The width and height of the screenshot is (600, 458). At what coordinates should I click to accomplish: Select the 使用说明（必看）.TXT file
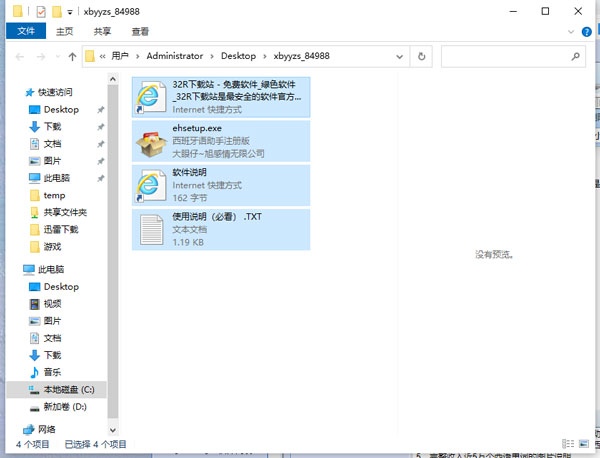point(221,230)
